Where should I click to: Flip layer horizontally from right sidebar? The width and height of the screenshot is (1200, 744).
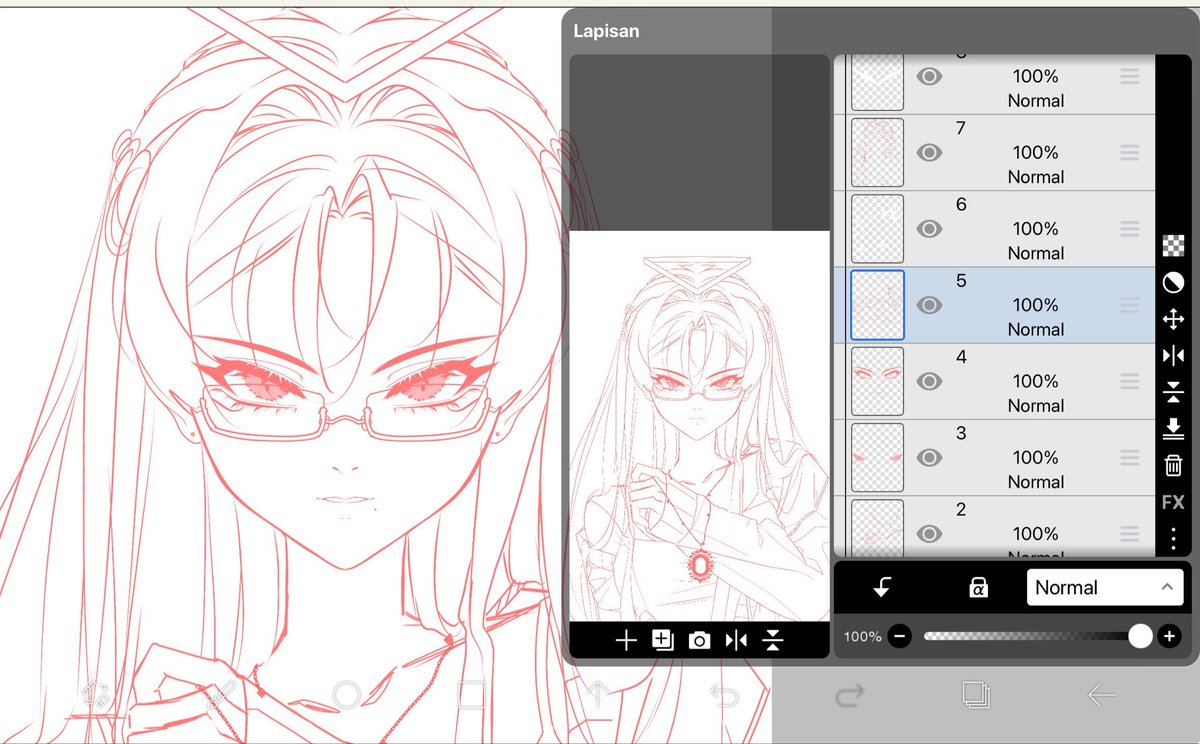click(x=1174, y=356)
